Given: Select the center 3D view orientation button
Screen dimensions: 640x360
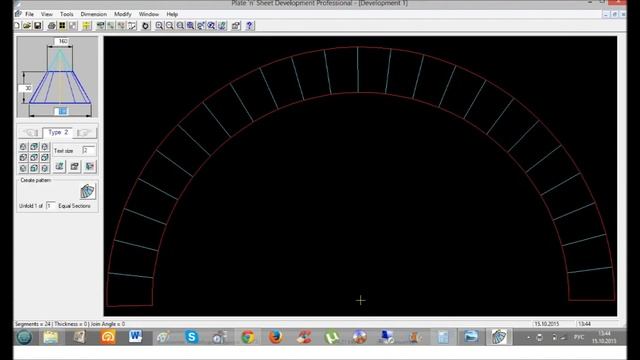Looking at the screenshot, I should 34,157.
